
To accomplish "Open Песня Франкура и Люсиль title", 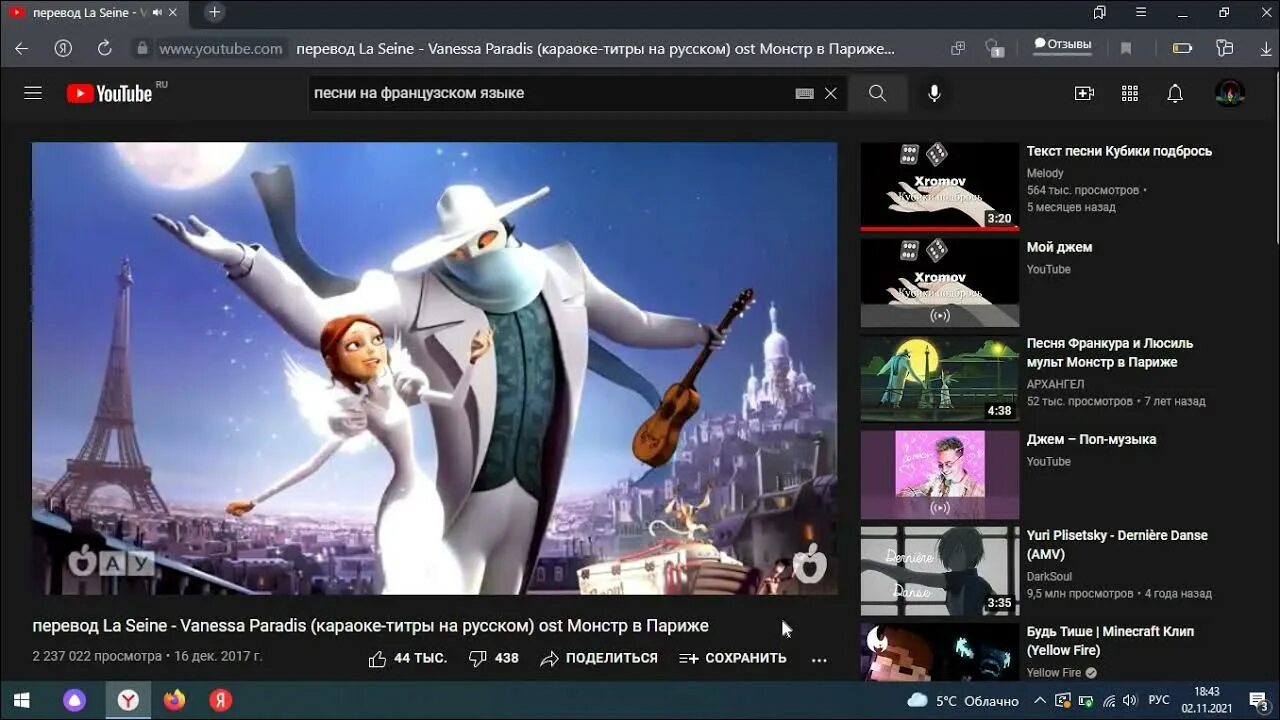I will pyautogui.click(x=1110, y=352).
